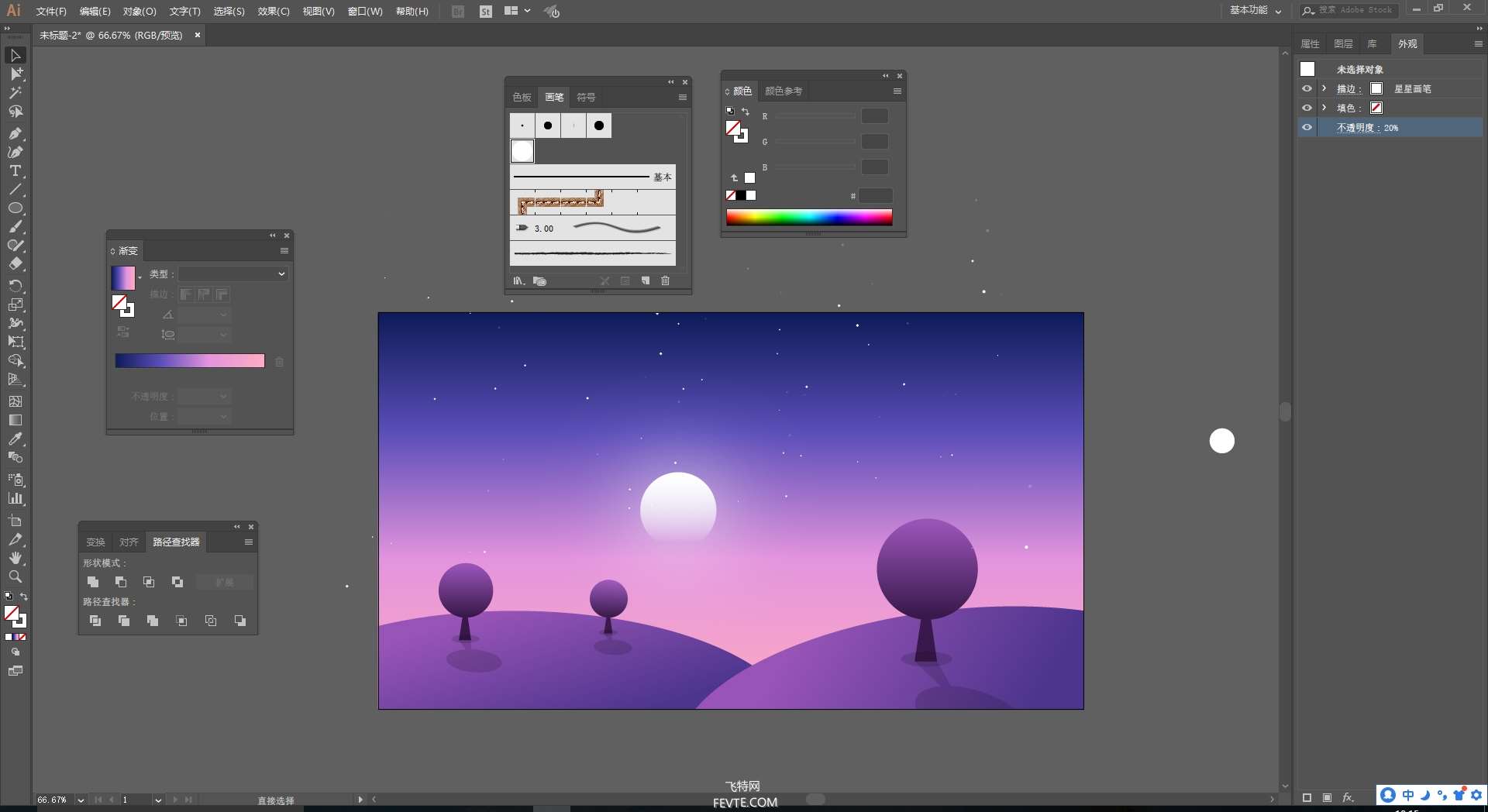The width and height of the screenshot is (1488, 812).
Task: Click the Unite shape mode icon
Action: pos(93,582)
